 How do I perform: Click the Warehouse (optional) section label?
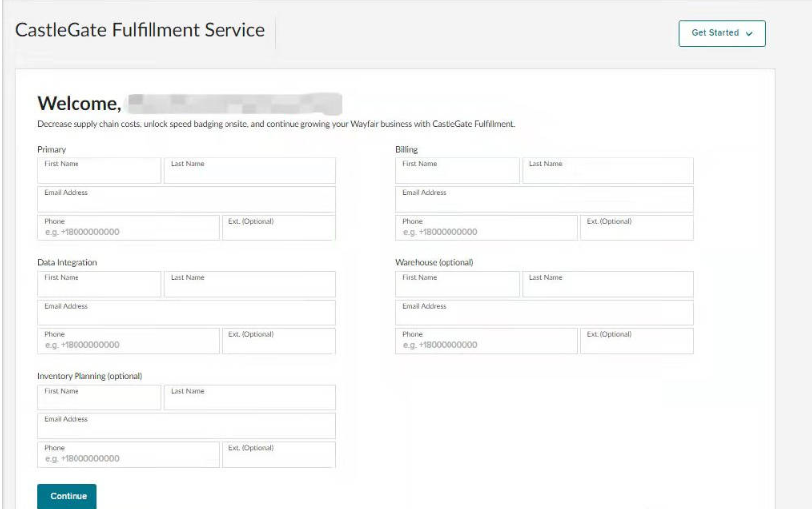[x=434, y=263]
